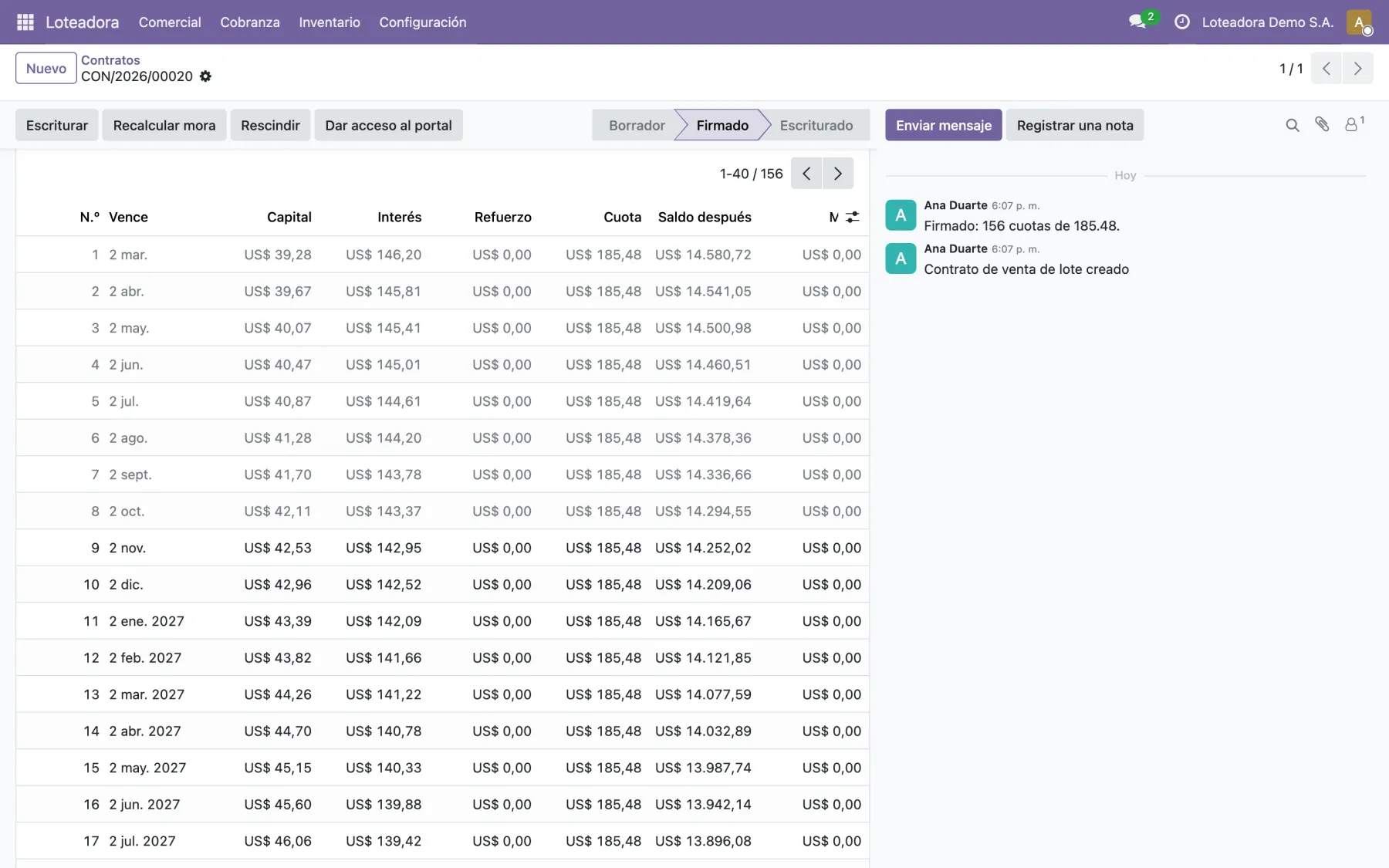
Task: Show next page of cuotas
Action: [x=838, y=174]
